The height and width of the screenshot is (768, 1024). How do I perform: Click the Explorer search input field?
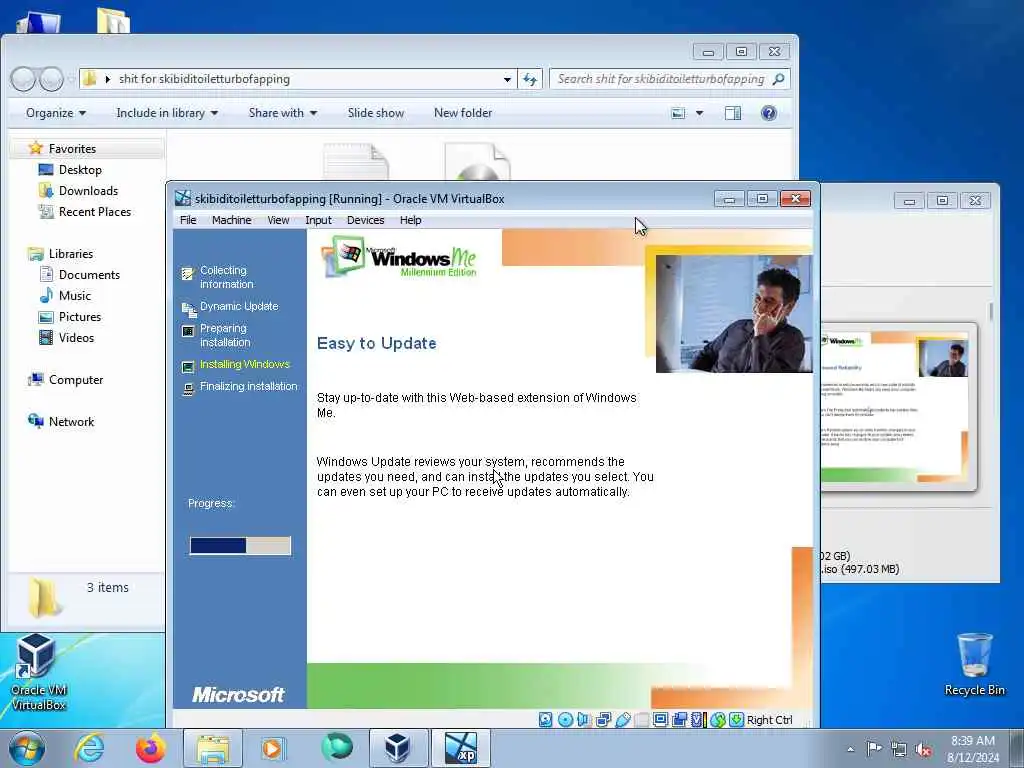[x=669, y=79]
